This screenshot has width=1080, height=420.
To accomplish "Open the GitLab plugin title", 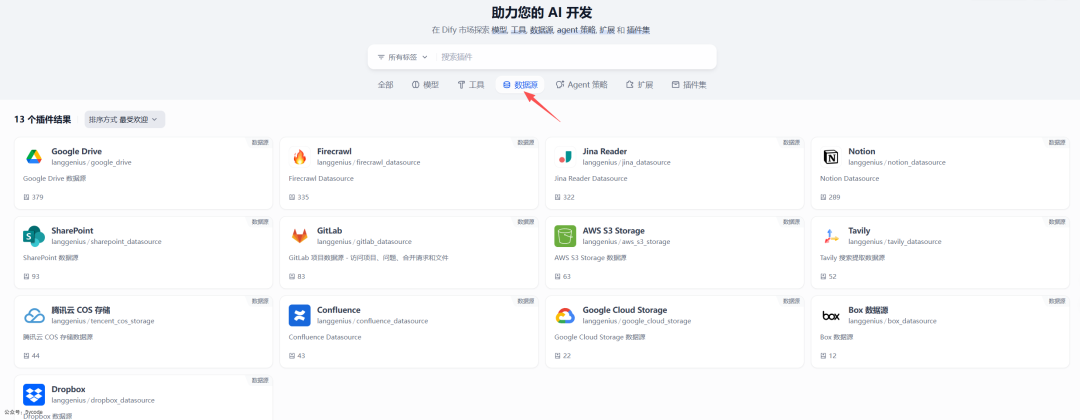I will point(329,231).
